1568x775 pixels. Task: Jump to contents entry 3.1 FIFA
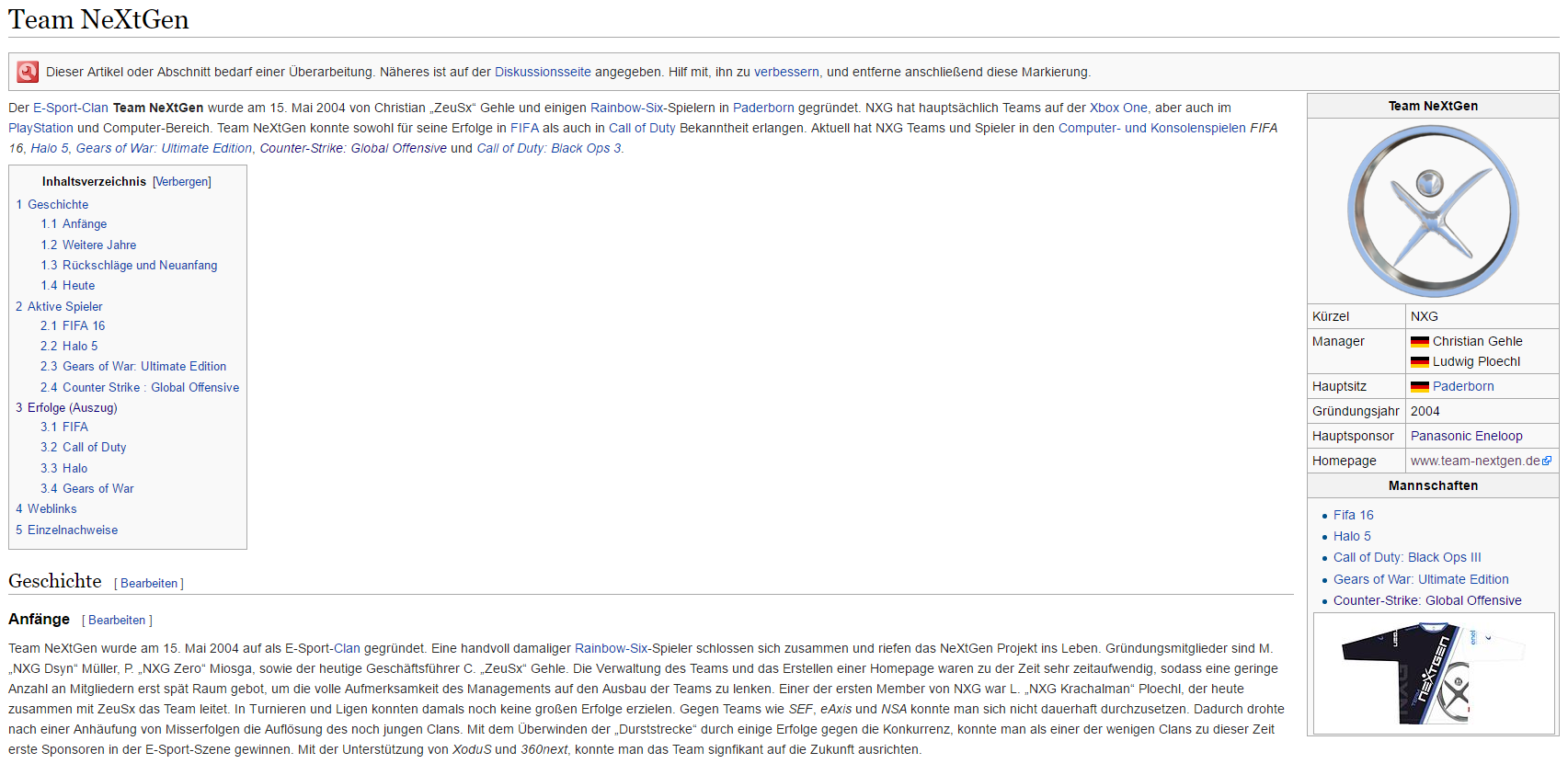coord(64,427)
